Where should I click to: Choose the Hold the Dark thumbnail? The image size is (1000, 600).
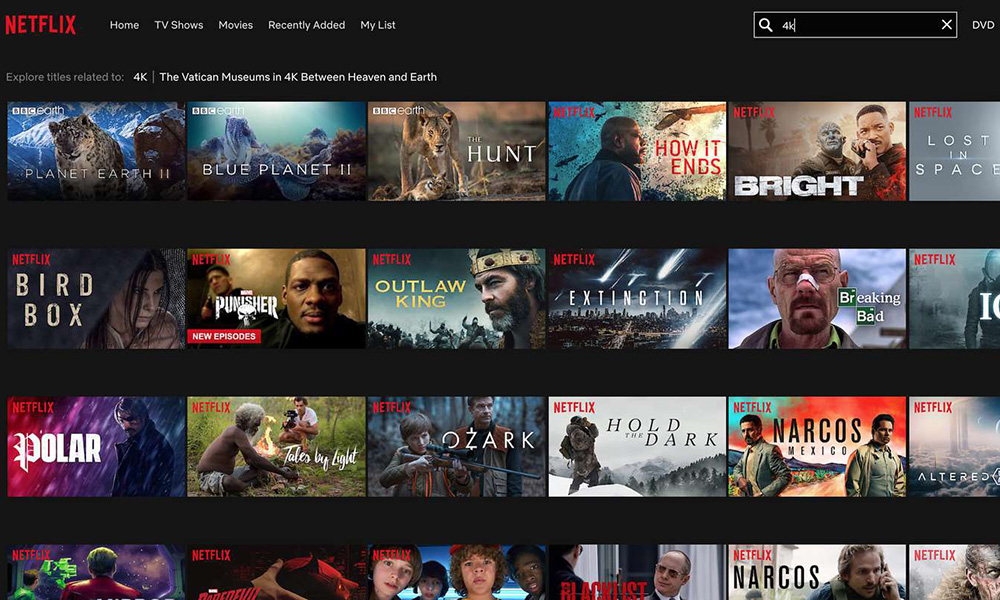pyautogui.click(x=637, y=446)
